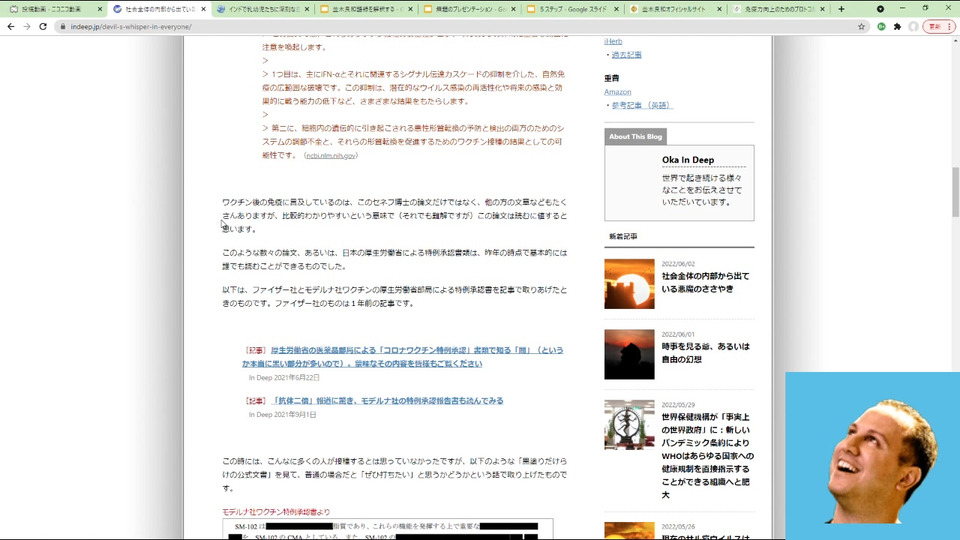The image size is (960, 540).
Task: Click the redacted モデルナ document image
Action: pyautogui.click(x=388, y=529)
